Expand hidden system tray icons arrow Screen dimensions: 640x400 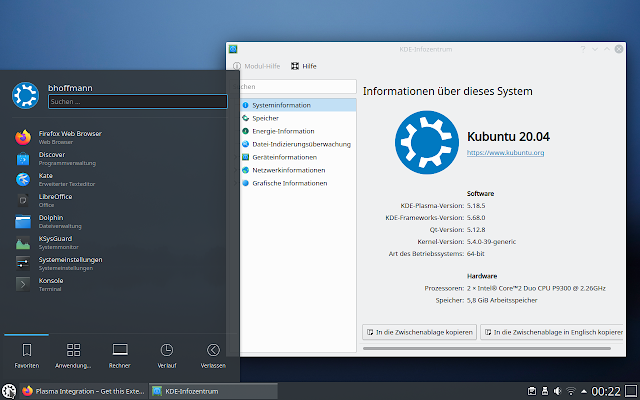pyautogui.click(x=584, y=391)
